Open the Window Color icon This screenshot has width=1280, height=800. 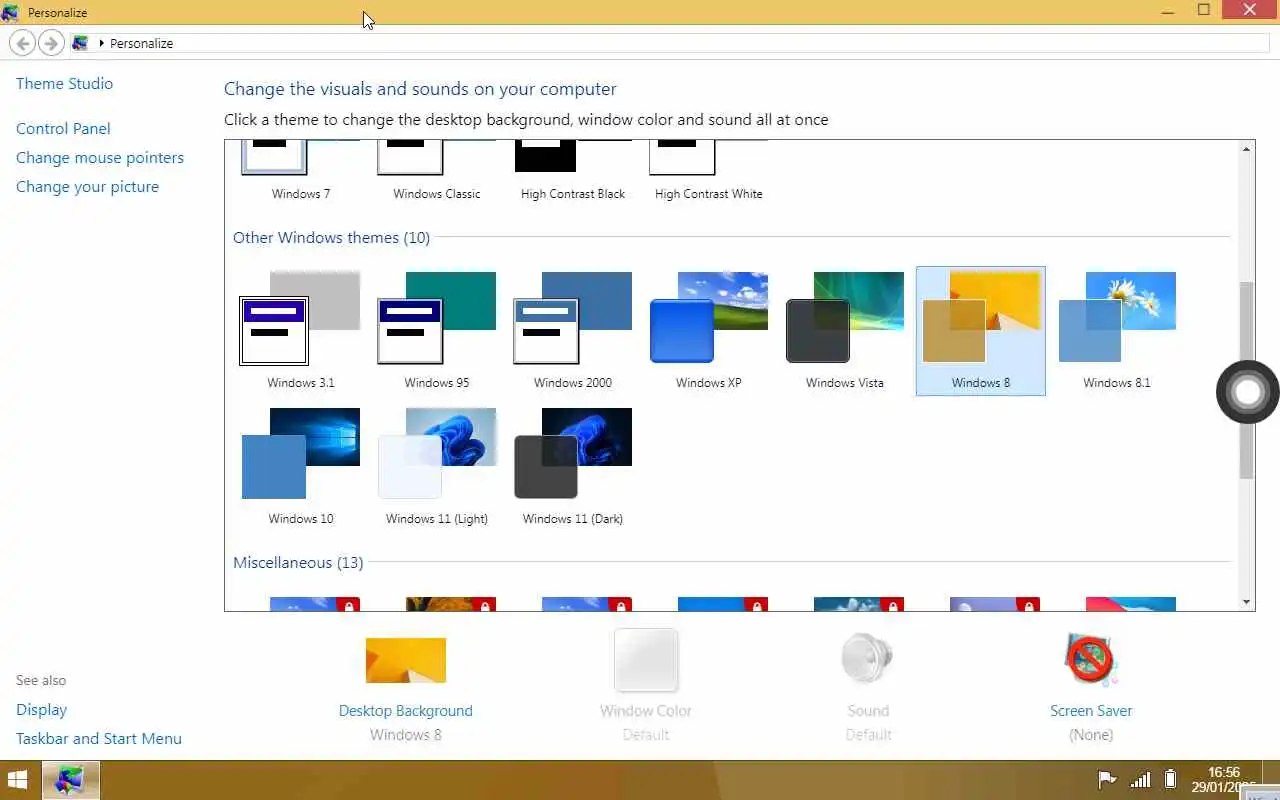(x=646, y=660)
